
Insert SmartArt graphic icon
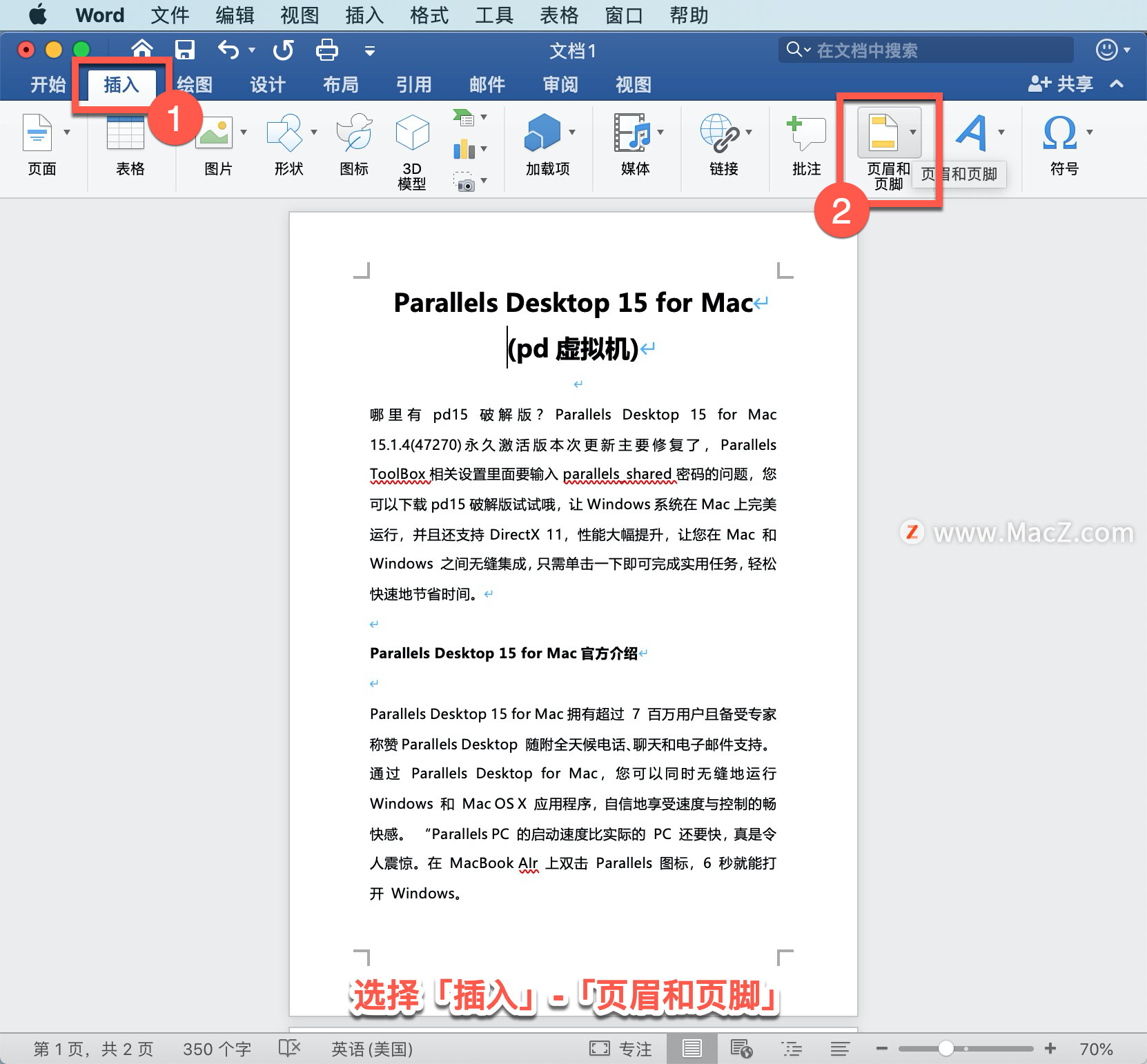click(x=464, y=118)
